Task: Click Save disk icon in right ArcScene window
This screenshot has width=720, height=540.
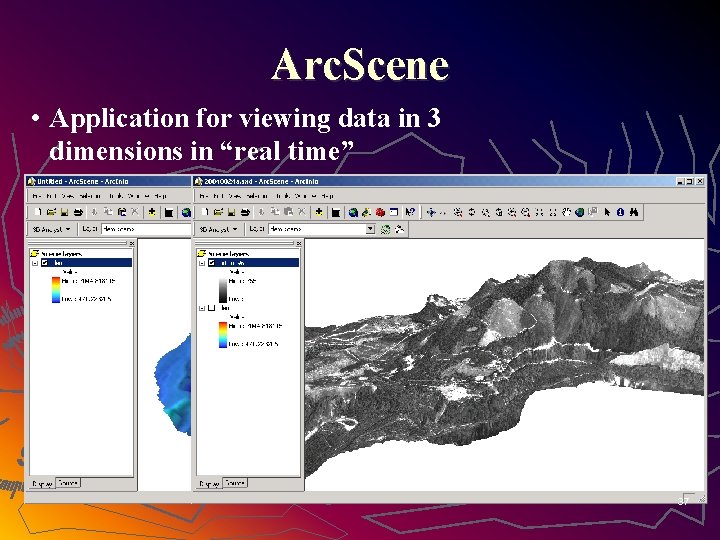Action: click(x=231, y=212)
